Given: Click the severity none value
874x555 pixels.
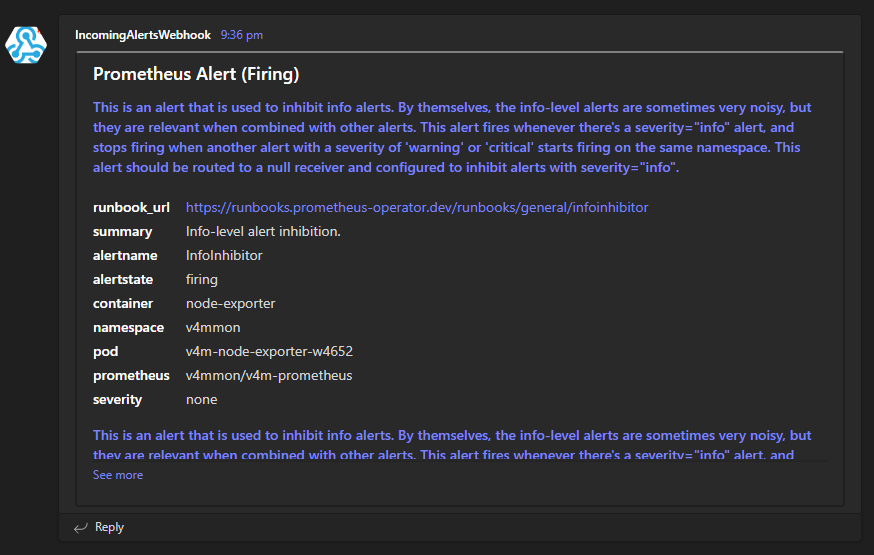Looking at the screenshot, I should (x=202, y=399).
